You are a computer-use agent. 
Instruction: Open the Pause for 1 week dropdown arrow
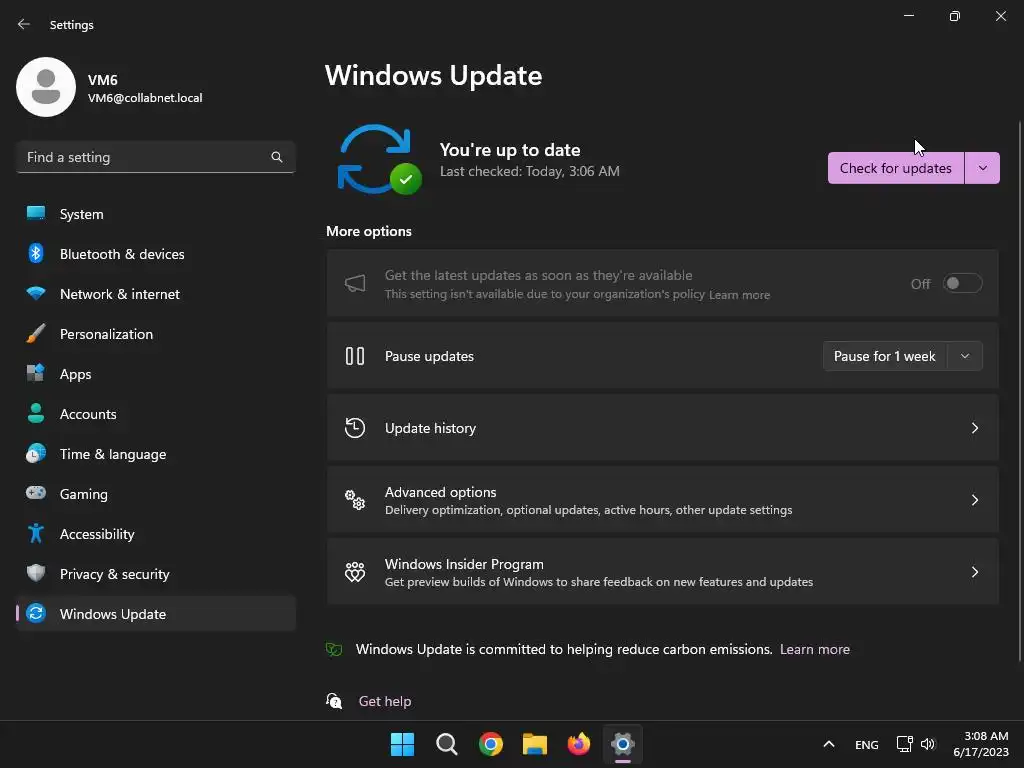pos(965,356)
